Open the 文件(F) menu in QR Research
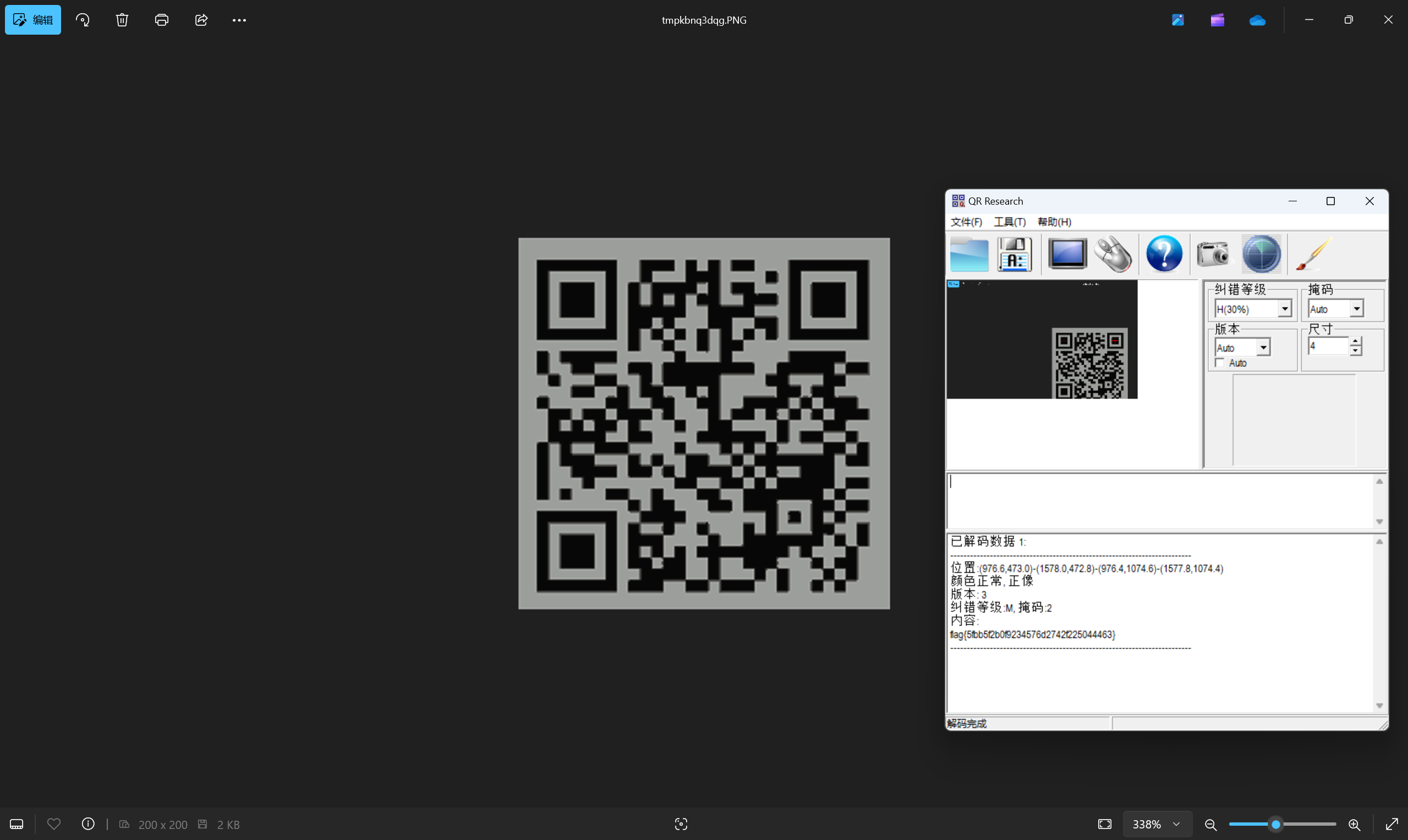Viewport: 1408px width, 840px height. point(966,222)
